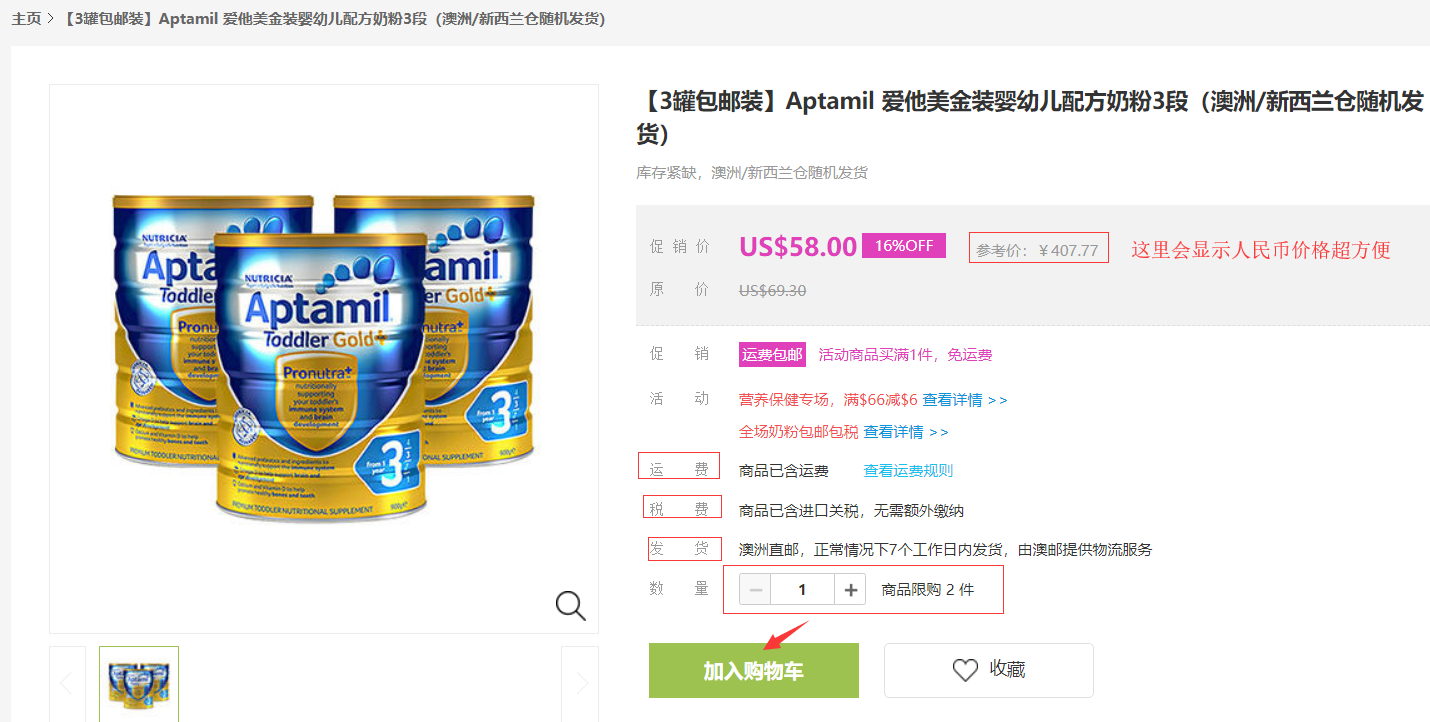Click the 营养保健专场 满$66减$6 promotion text
1430x722 pixels.
point(828,400)
